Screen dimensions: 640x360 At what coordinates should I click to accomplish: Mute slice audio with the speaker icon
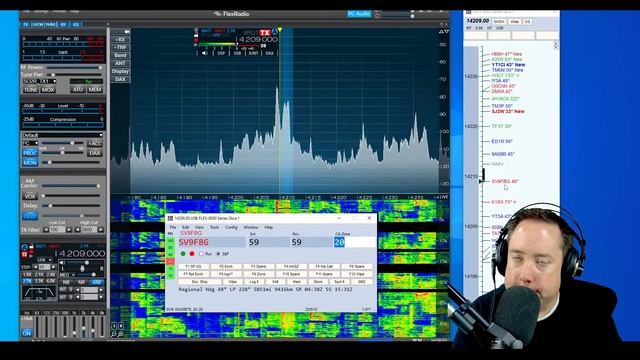point(62,263)
